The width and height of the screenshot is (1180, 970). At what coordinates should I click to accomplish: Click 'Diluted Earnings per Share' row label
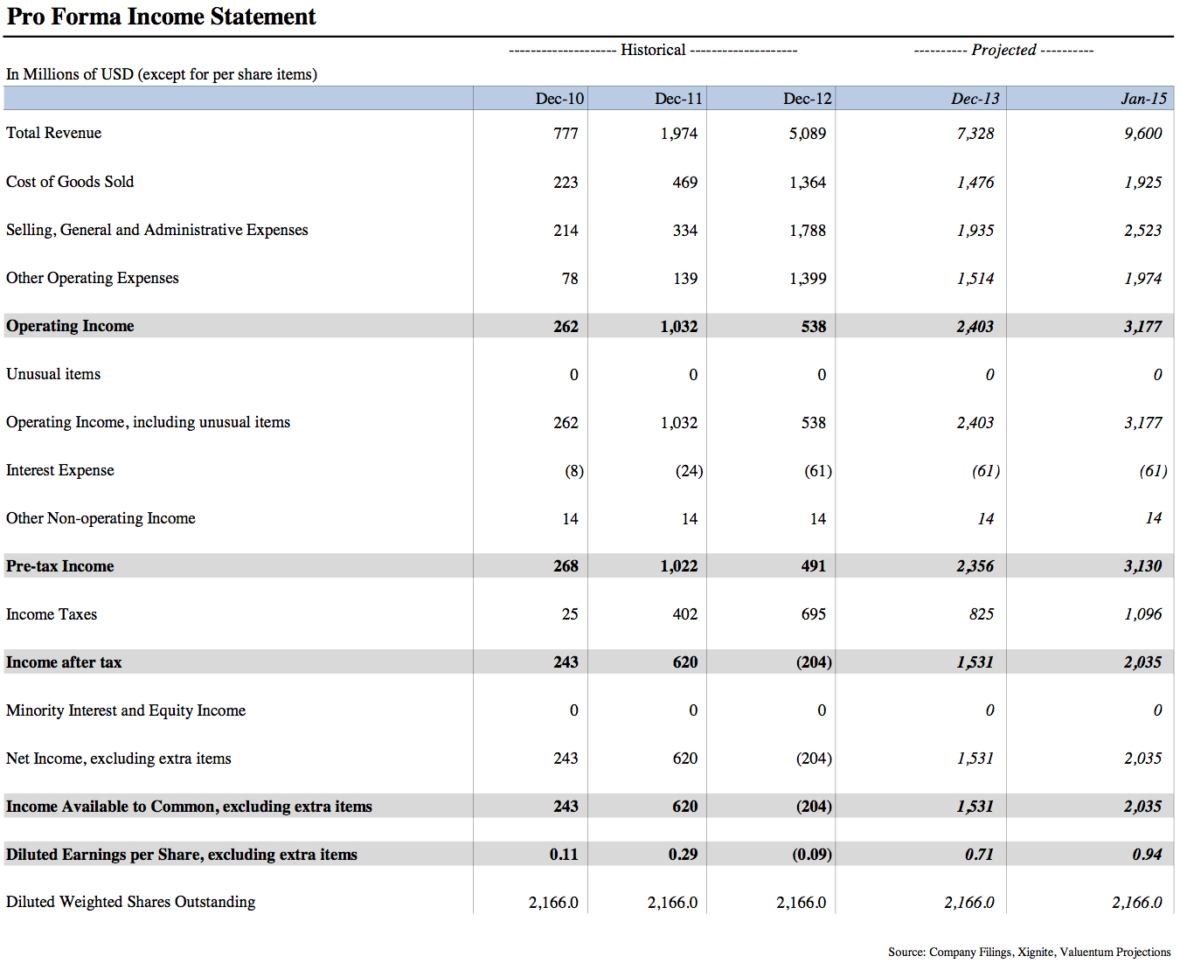(181, 855)
